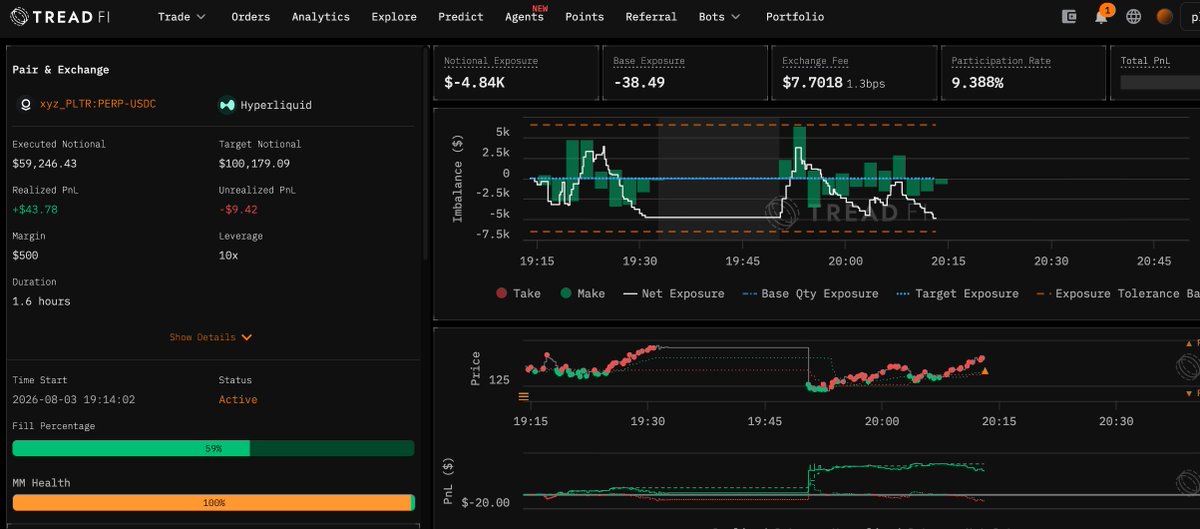Click the Unrealized PnL value -$9.42
Screen dimensions: 1200x529
tap(238, 209)
